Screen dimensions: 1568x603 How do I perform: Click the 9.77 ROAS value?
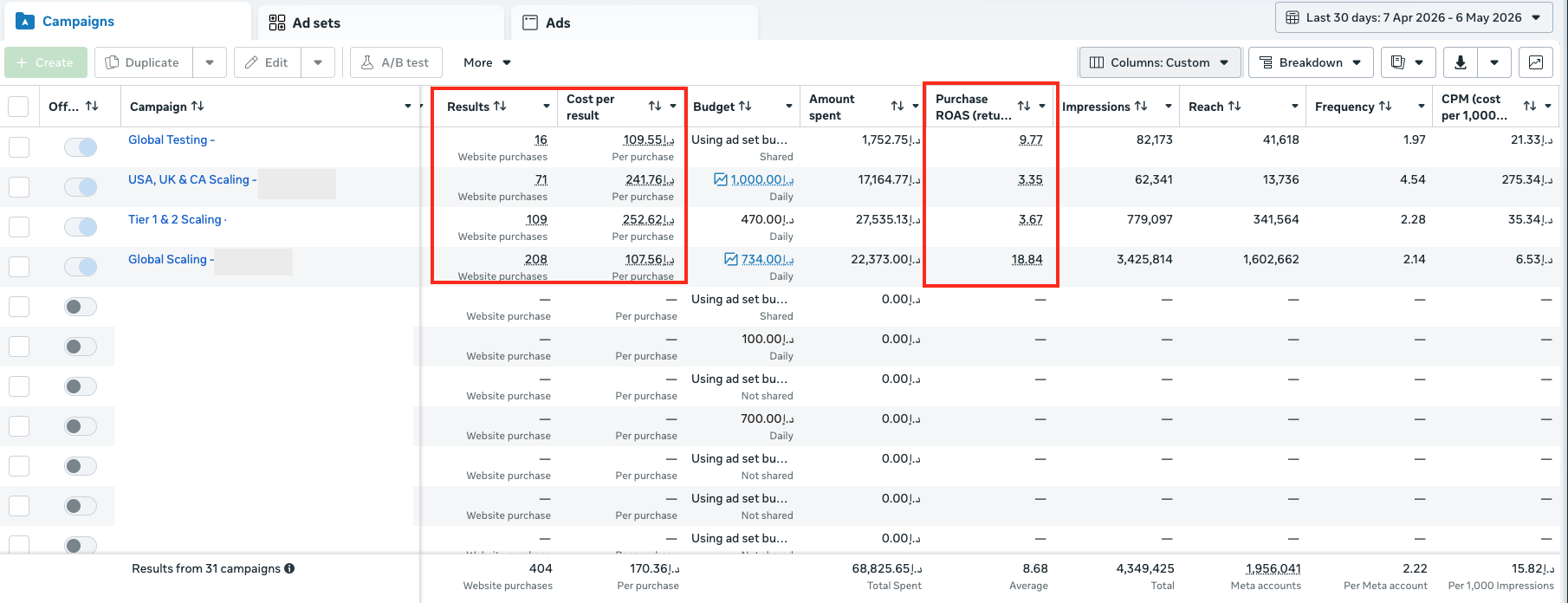1031,139
